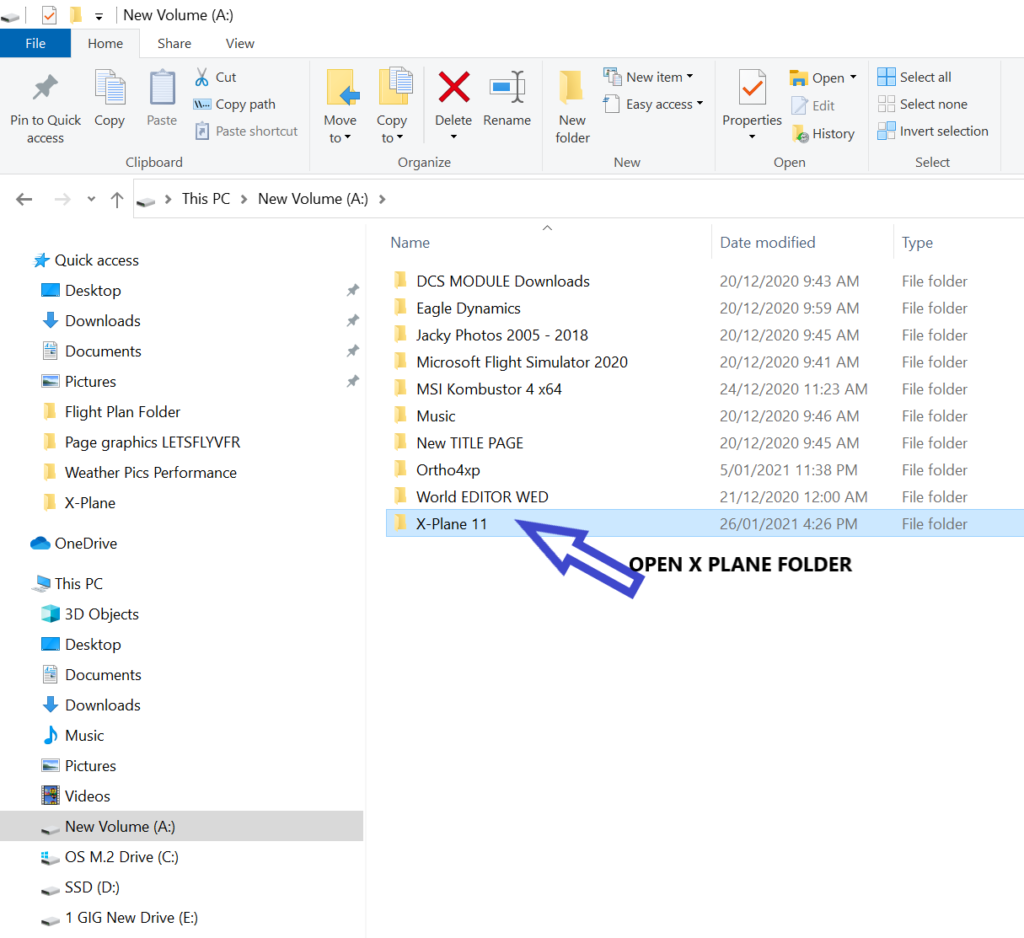This screenshot has width=1024, height=938.
Task: Go up one folder level
Action: (117, 199)
